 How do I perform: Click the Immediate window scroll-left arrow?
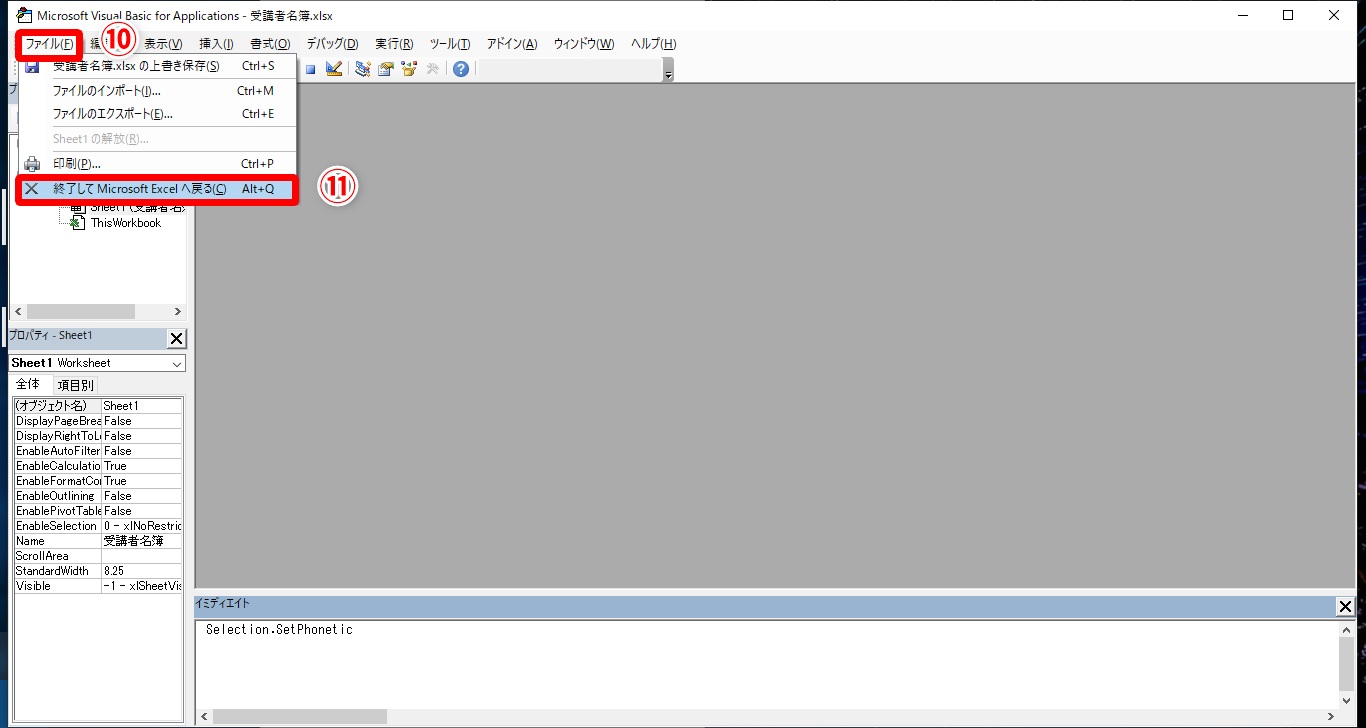(x=205, y=716)
